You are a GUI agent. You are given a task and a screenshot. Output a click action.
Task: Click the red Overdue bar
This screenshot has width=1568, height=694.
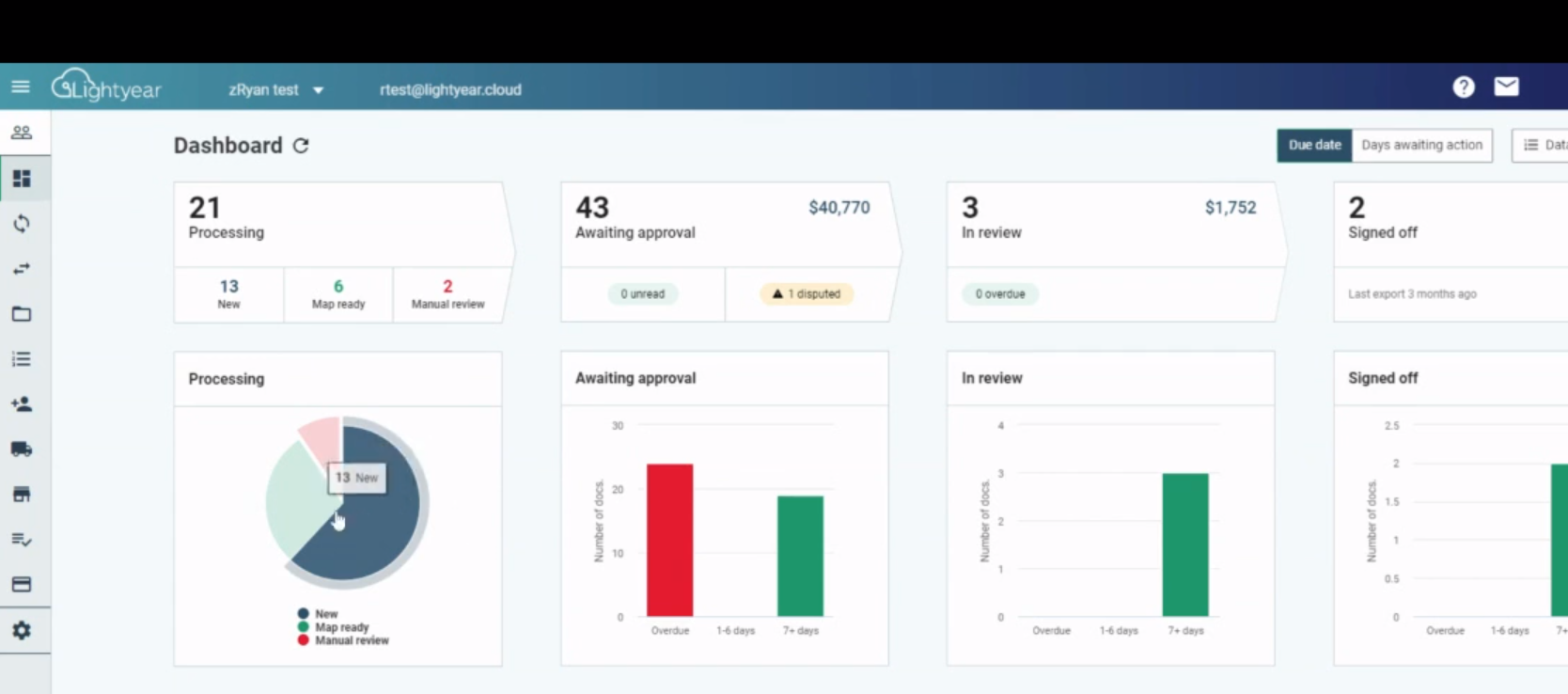(669, 540)
